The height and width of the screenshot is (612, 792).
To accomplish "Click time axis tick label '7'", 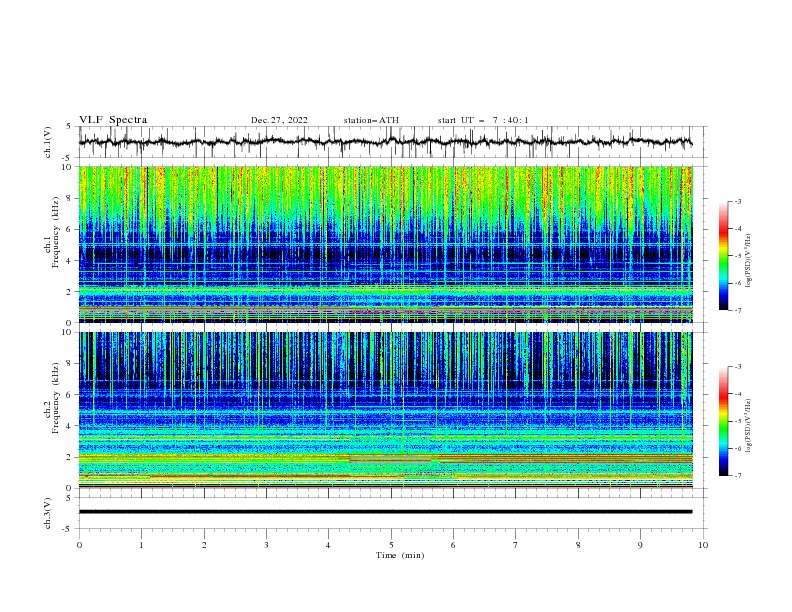I will coord(516,545).
